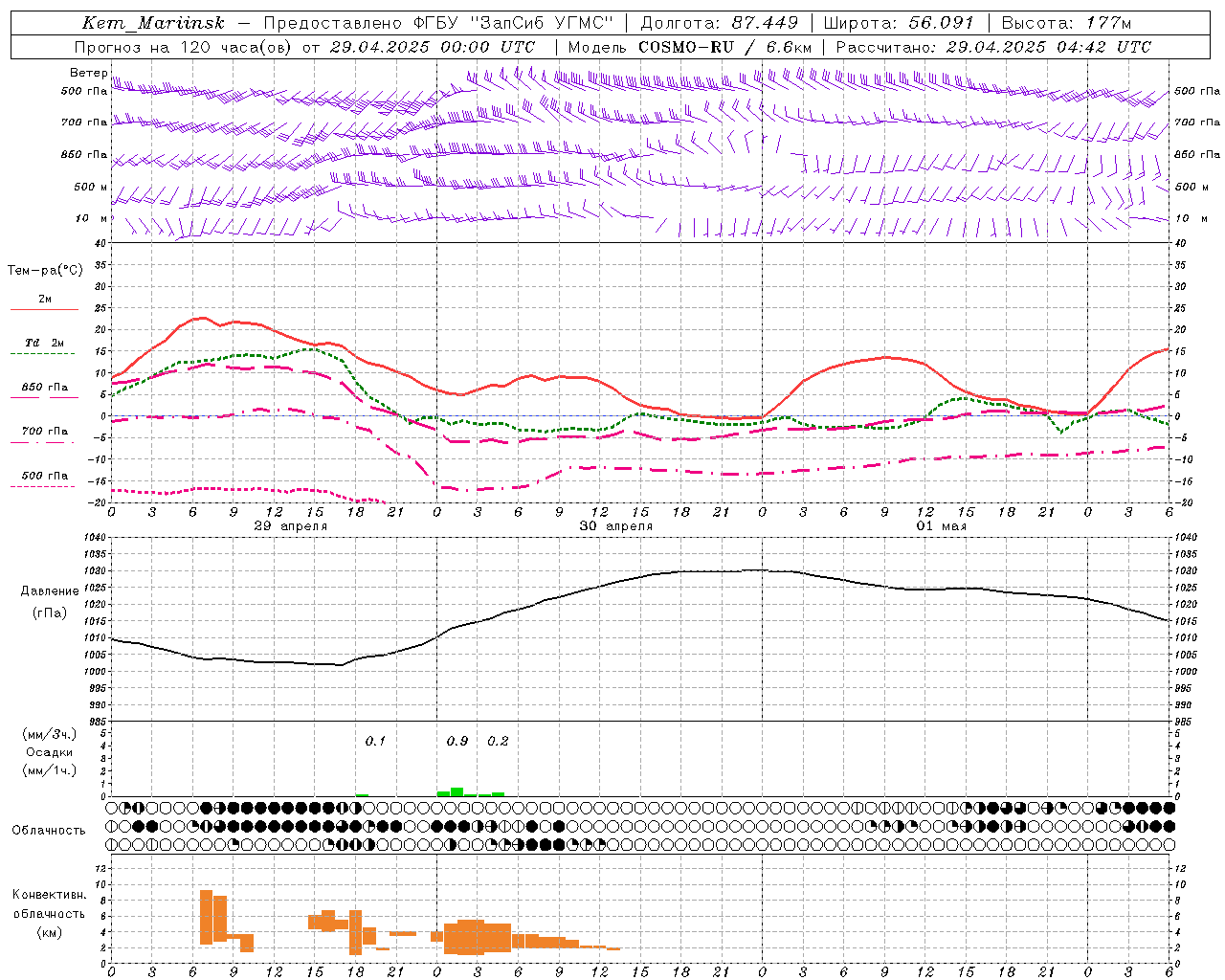This screenshot has height=980, width=1225.
Task: Click the 'Предоставлено ФГБУ "ЗапСиб УГМС"' text
Action: pos(437,23)
